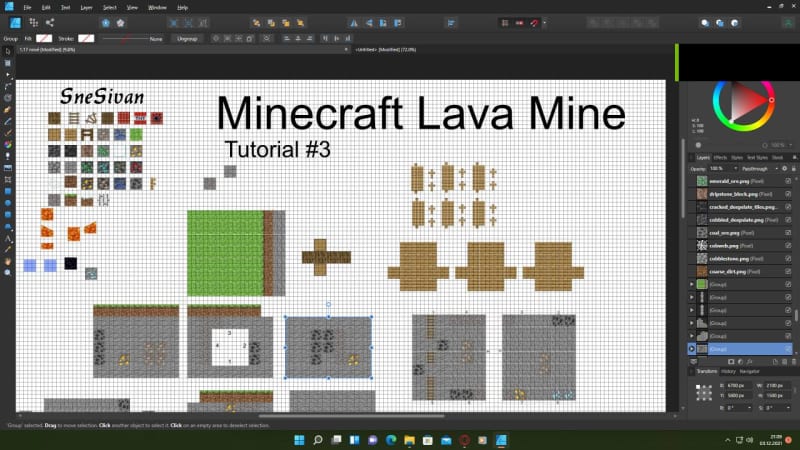Switch to Pixel persona icon
Image resolution: width=800 pixels, height=450 pixels.
34,23
